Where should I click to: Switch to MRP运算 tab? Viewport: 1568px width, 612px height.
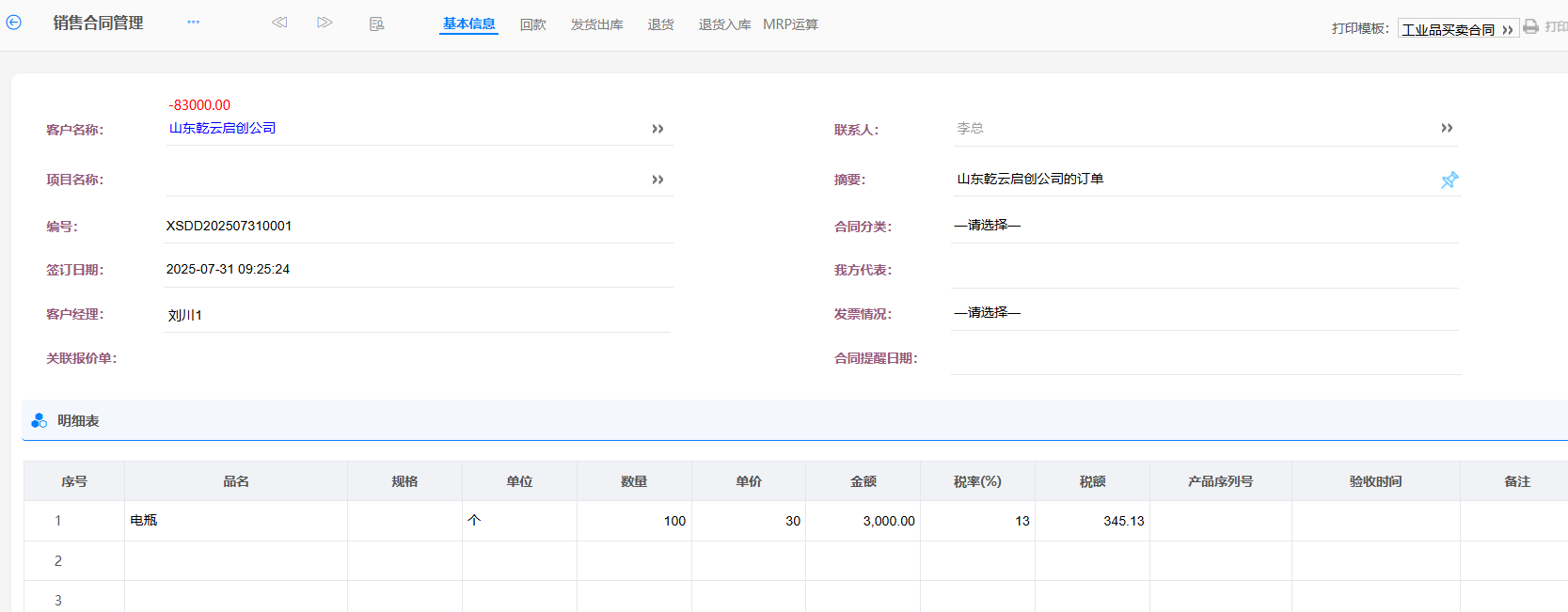point(790,24)
